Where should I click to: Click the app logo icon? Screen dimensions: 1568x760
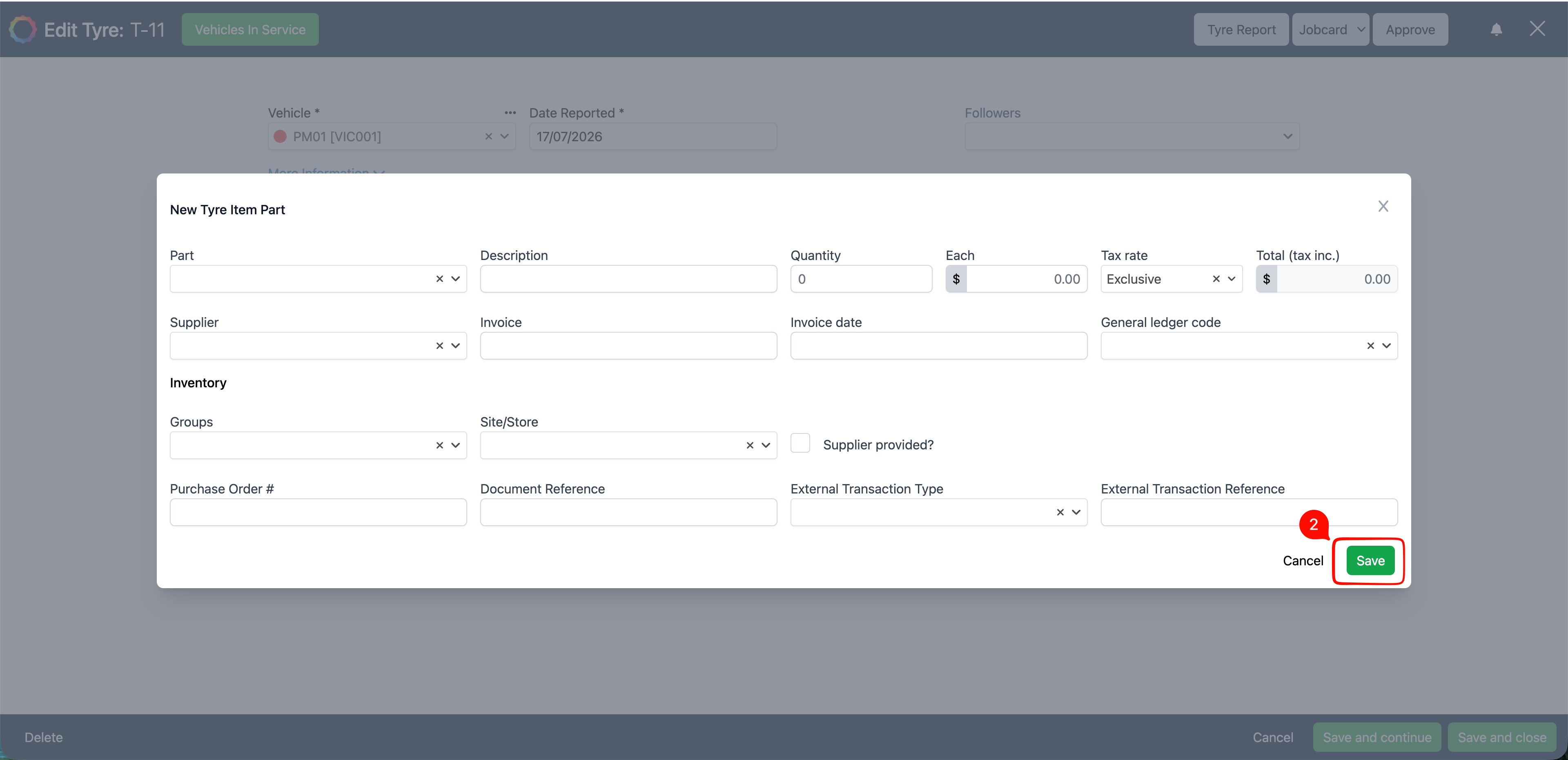coord(22,29)
